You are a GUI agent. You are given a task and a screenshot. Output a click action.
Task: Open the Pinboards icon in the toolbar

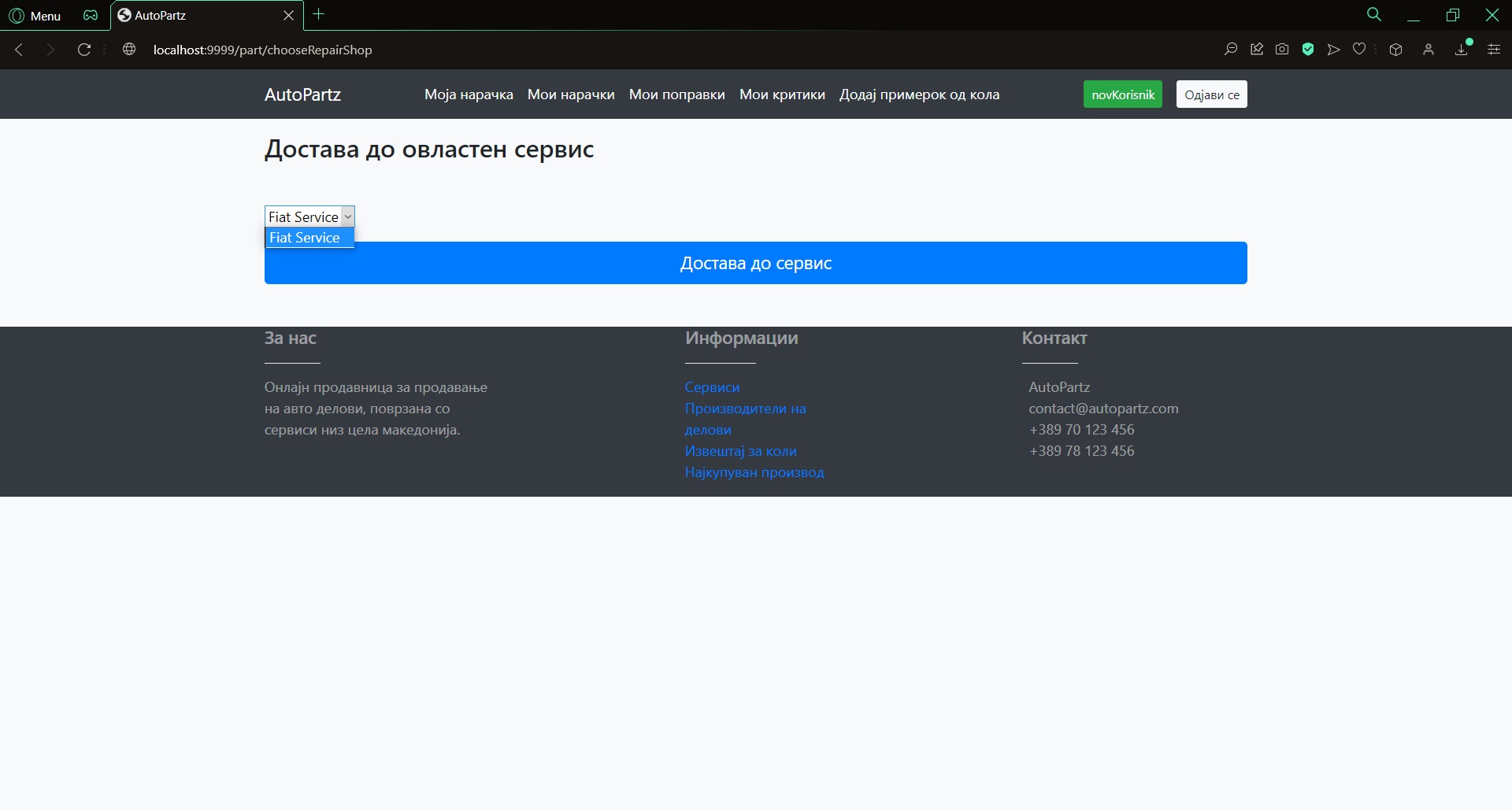(1257, 50)
